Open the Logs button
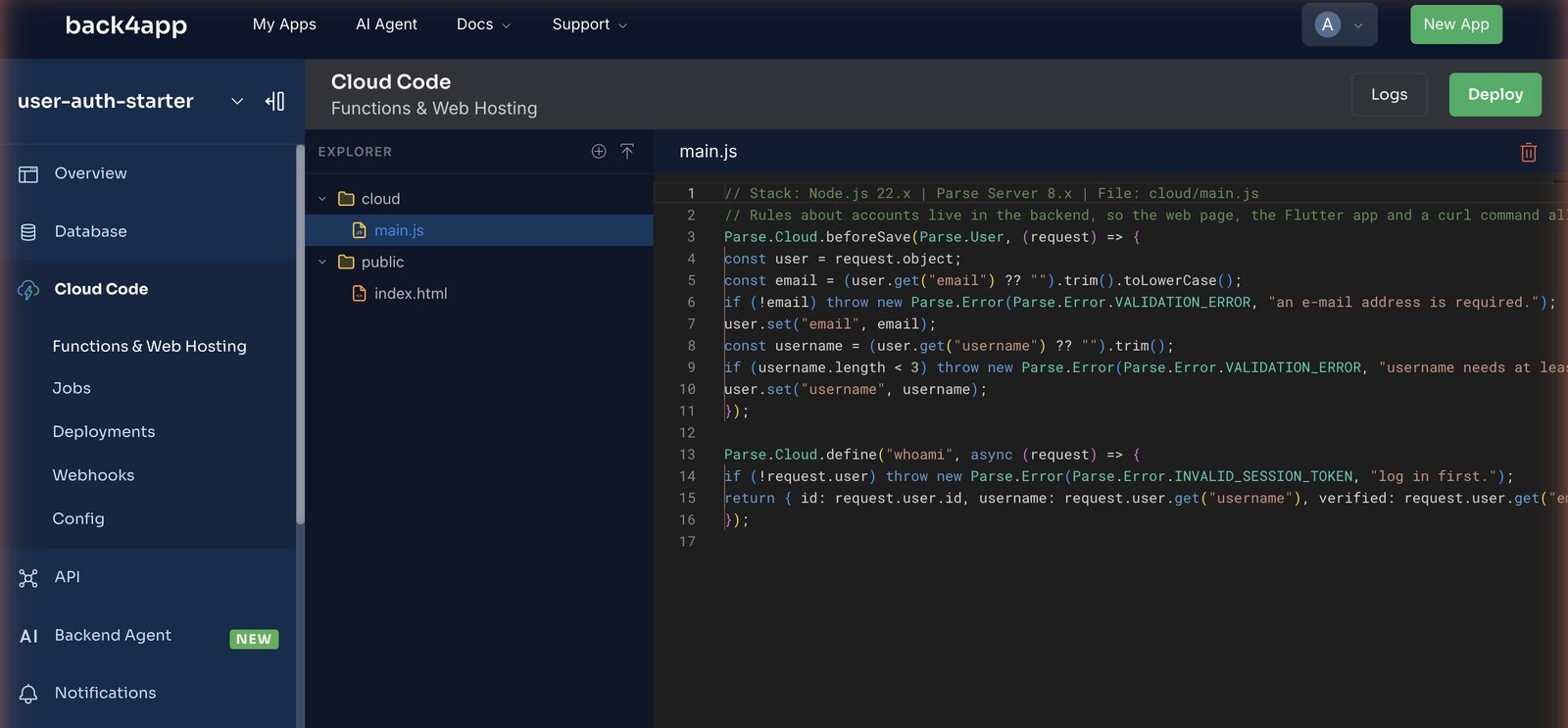1568x728 pixels. click(x=1389, y=94)
